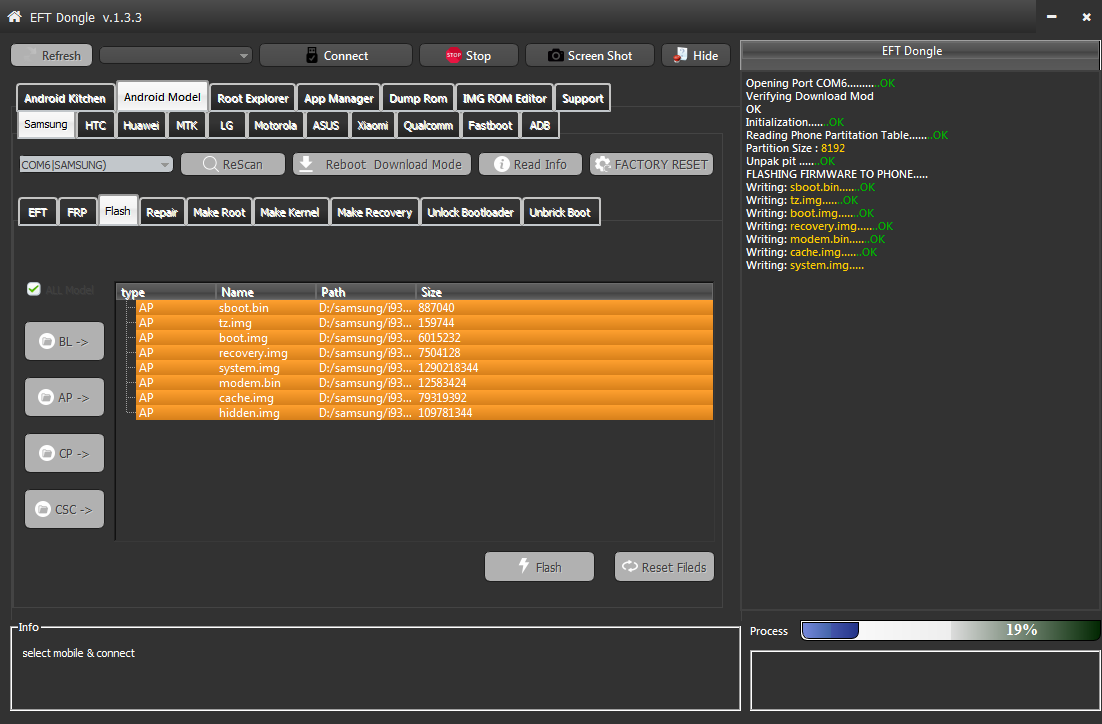Click the CP folder button
Screen dimensions: 1102x724
click(x=65, y=453)
